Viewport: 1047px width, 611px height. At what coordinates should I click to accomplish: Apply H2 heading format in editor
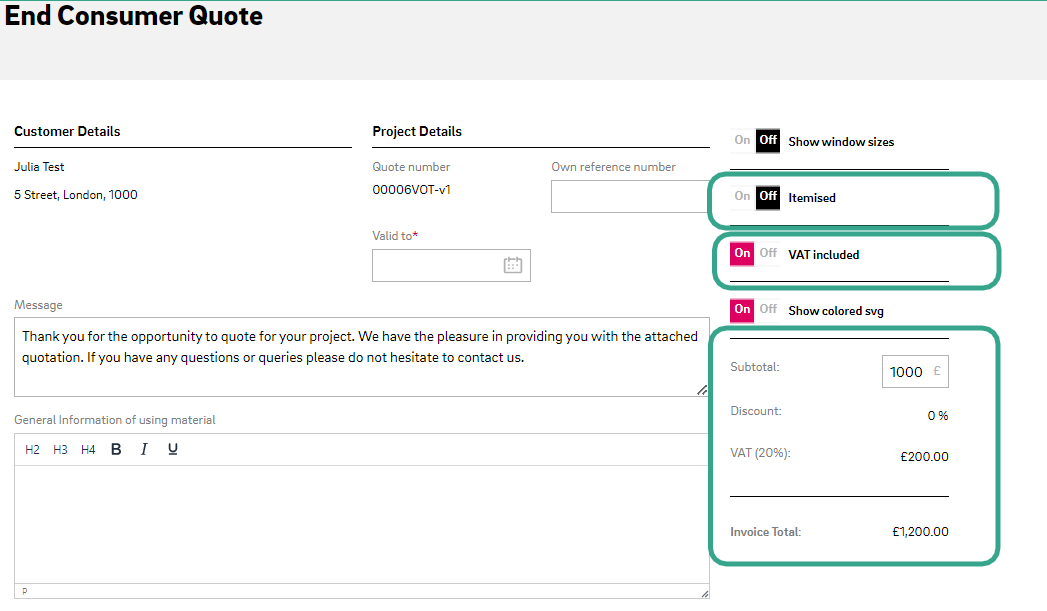click(x=32, y=450)
